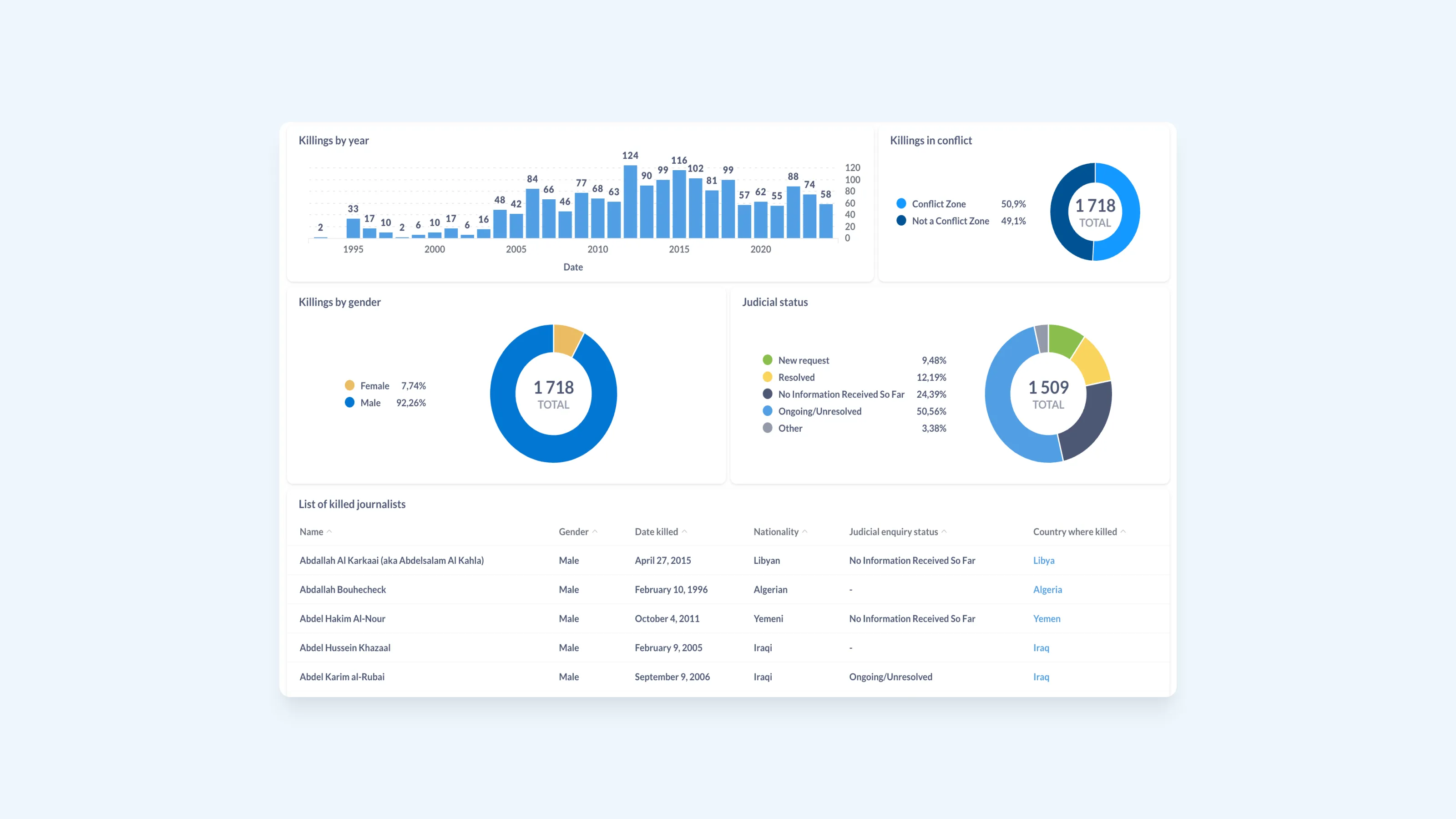Sort table by Name column arrow
The width and height of the screenshot is (1456, 819).
(x=329, y=531)
